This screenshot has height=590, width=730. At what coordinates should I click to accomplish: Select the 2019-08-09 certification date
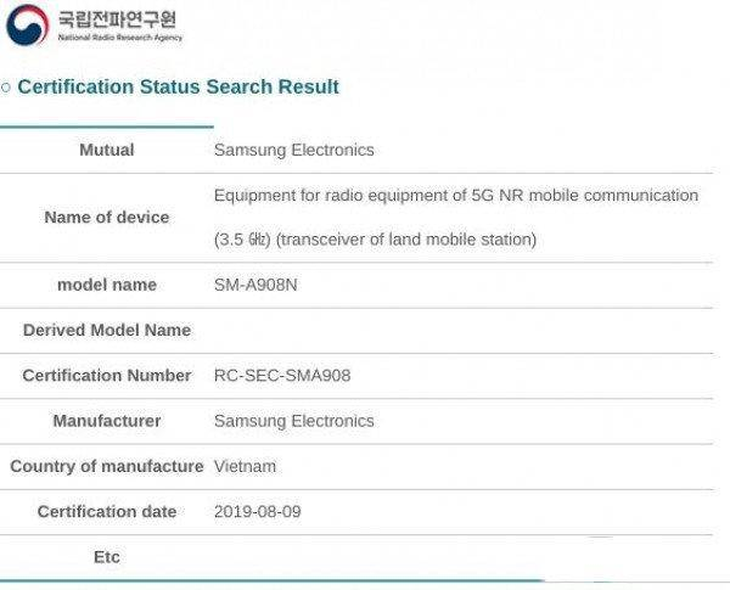pos(257,512)
